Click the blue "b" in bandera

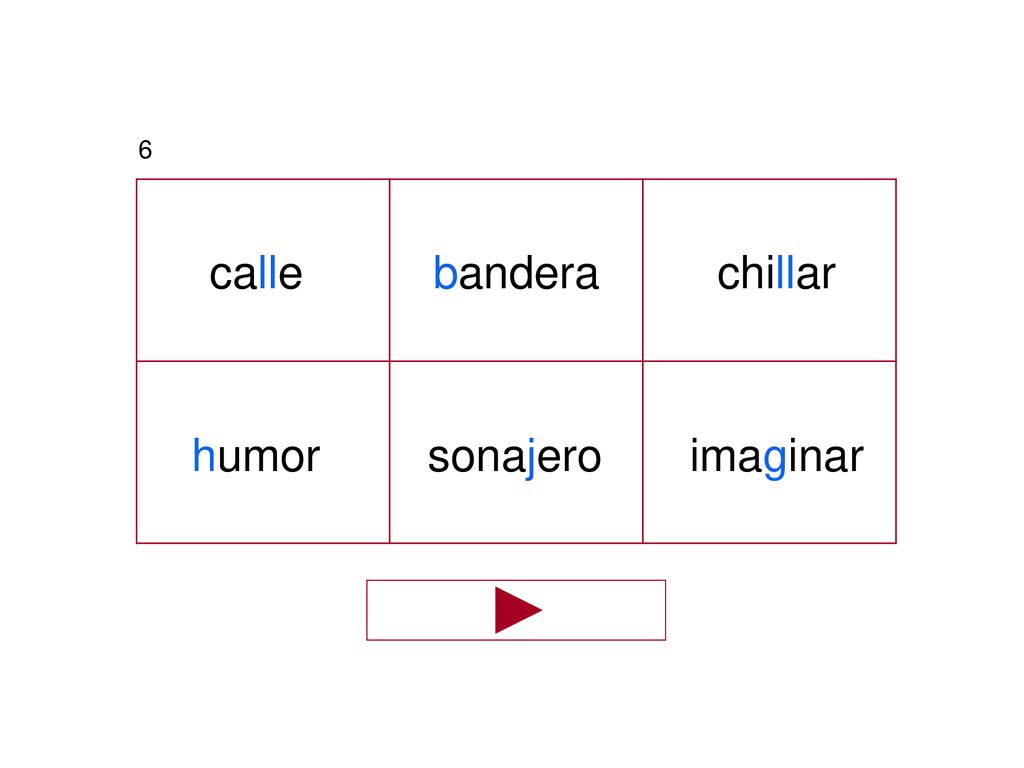pyautogui.click(x=445, y=272)
